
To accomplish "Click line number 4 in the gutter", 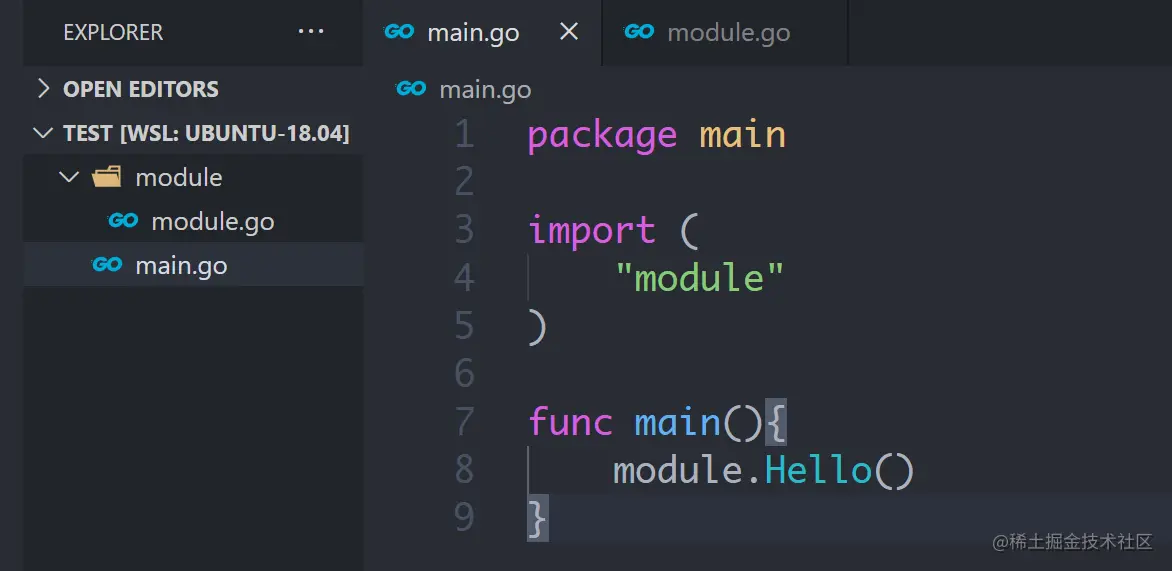I will tap(464, 278).
